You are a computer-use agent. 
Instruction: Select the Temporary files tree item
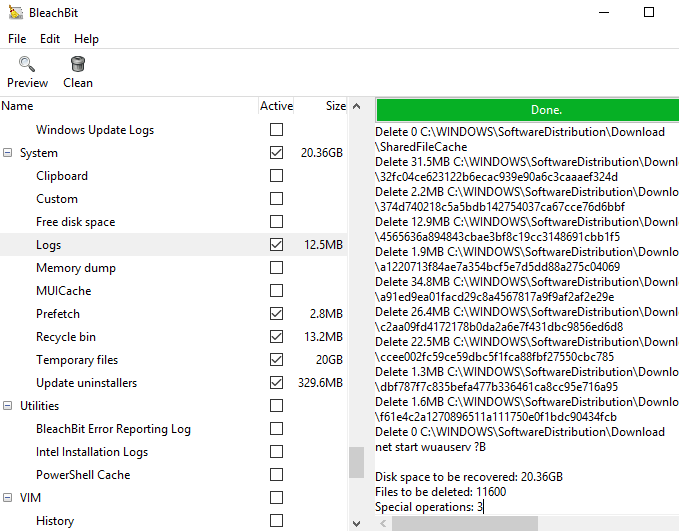[x=77, y=360]
